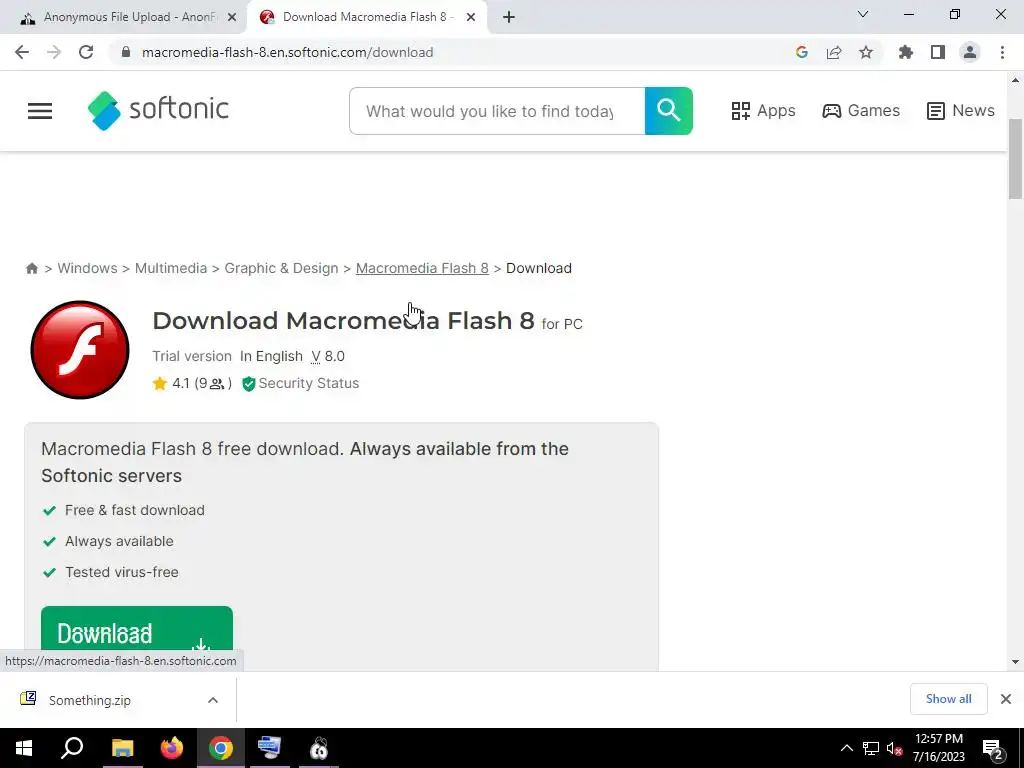Reload the current page
1024x768 pixels.
click(x=86, y=52)
